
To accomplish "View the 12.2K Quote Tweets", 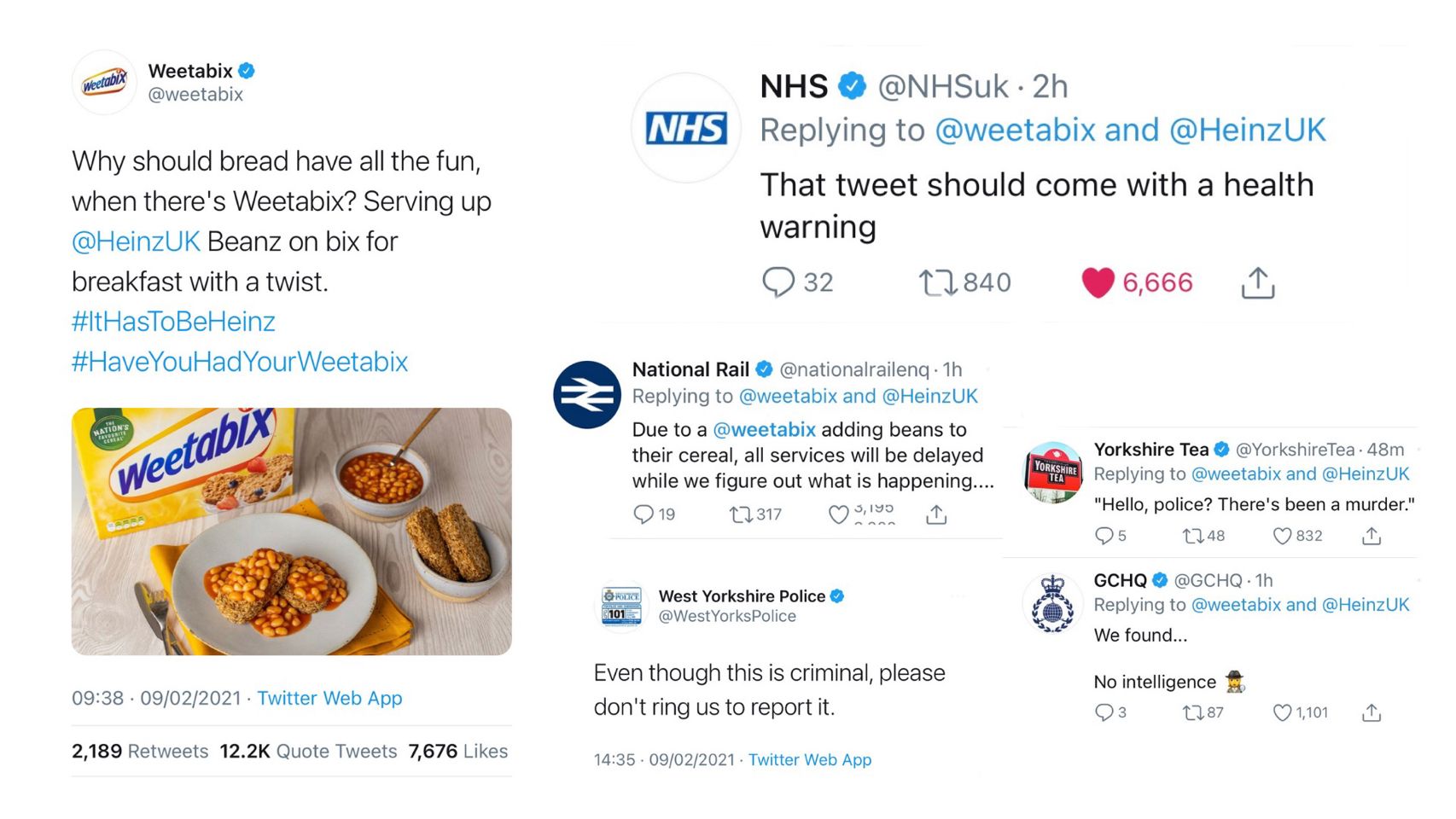I will click(x=308, y=751).
